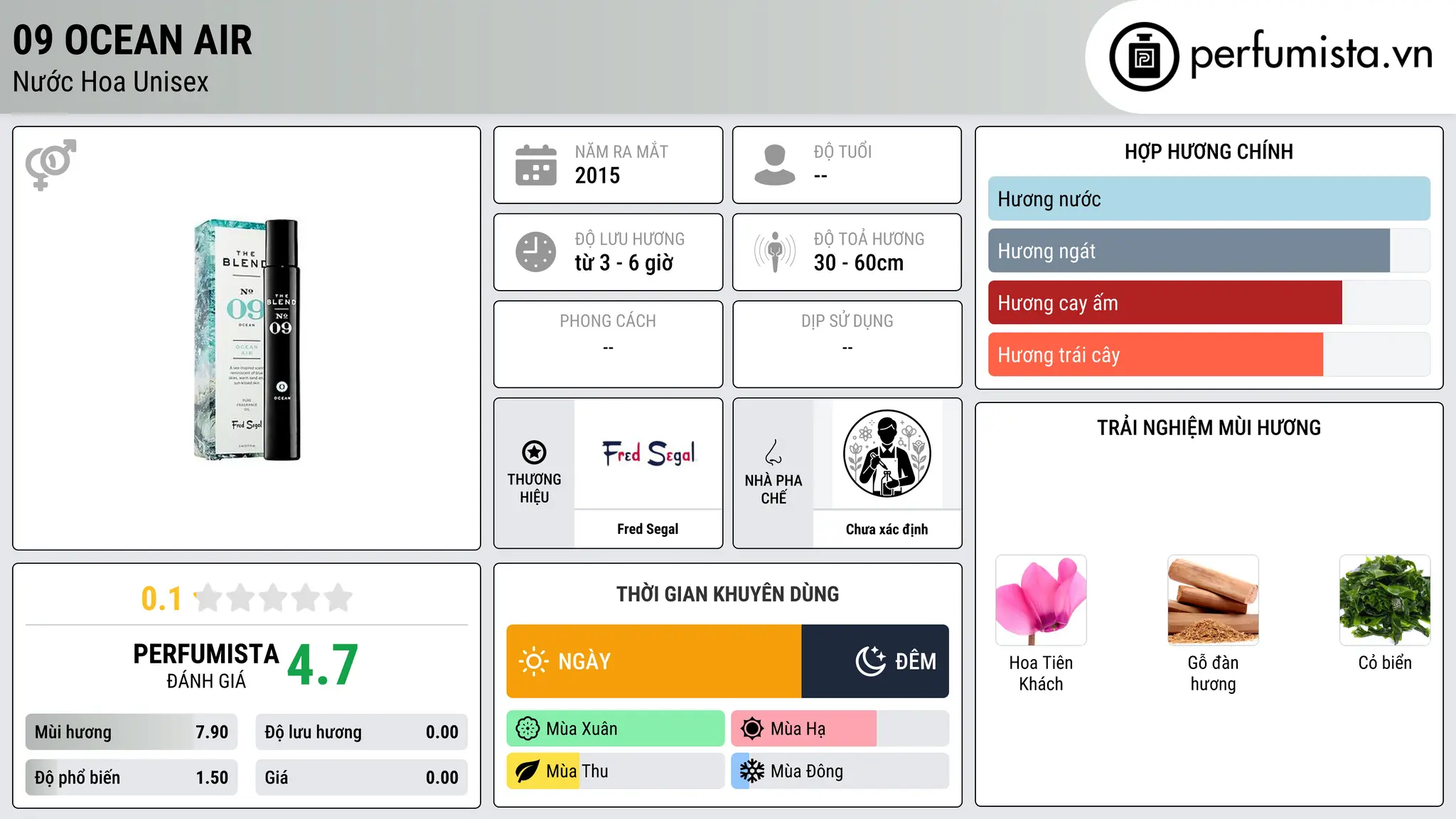1456x819 pixels.
Task: Select the Cỏ biển note image
Action: coord(1385,600)
